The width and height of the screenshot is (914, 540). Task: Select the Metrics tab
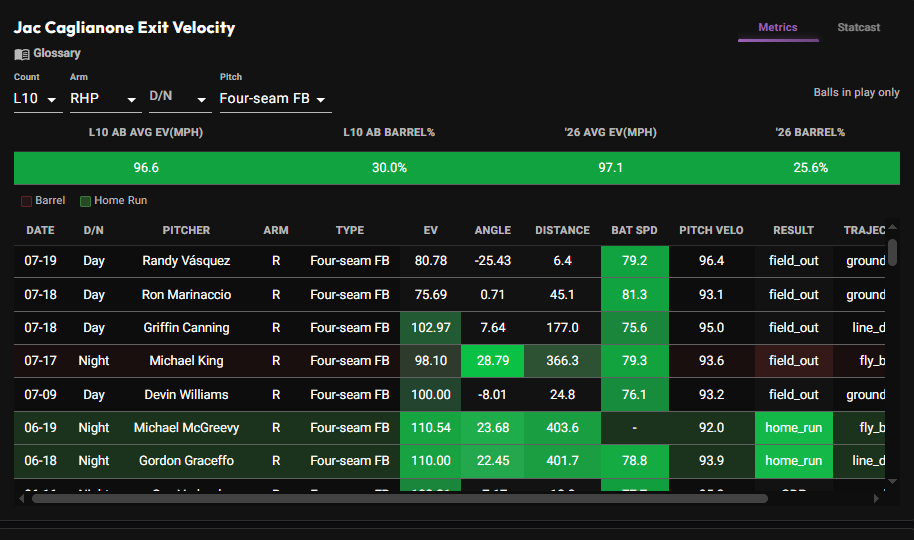[778, 27]
